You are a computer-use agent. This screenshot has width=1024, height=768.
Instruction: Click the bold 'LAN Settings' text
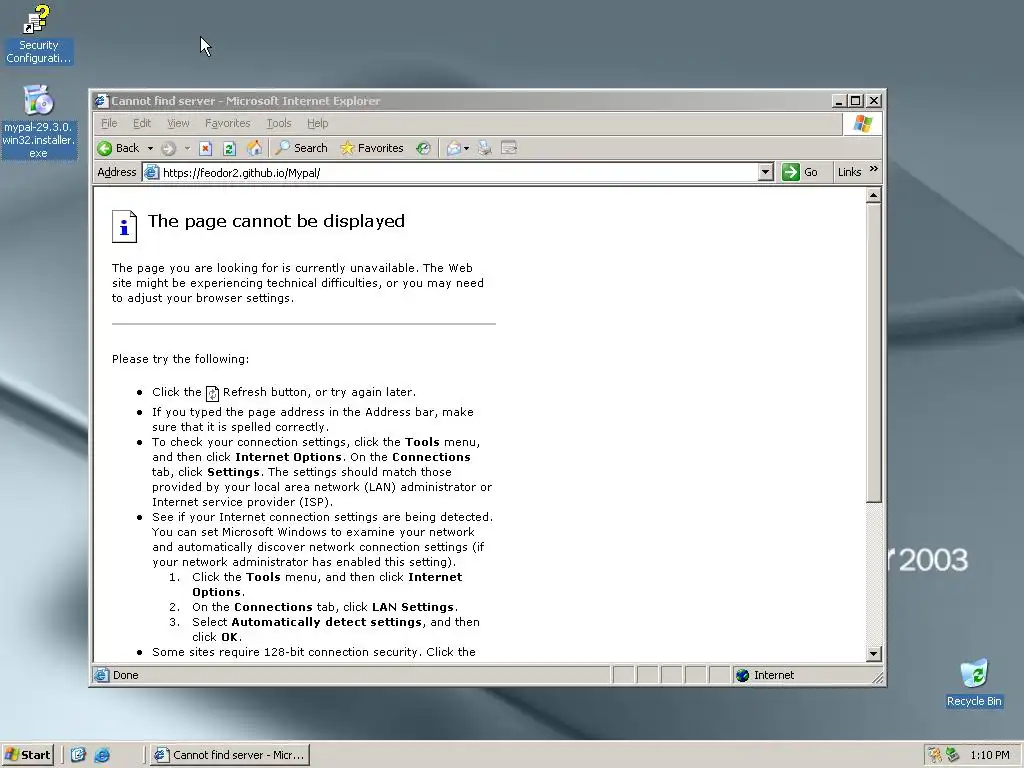click(x=413, y=607)
